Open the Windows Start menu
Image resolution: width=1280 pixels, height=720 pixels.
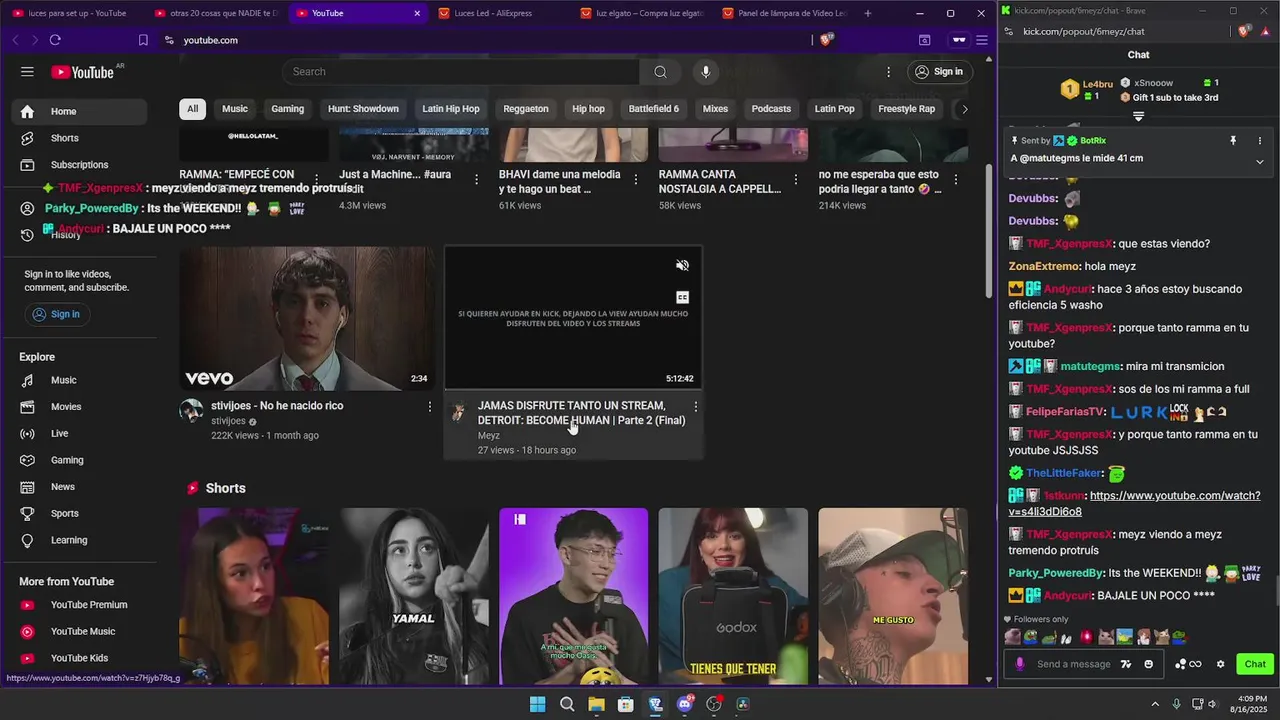click(x=538, y=704)
